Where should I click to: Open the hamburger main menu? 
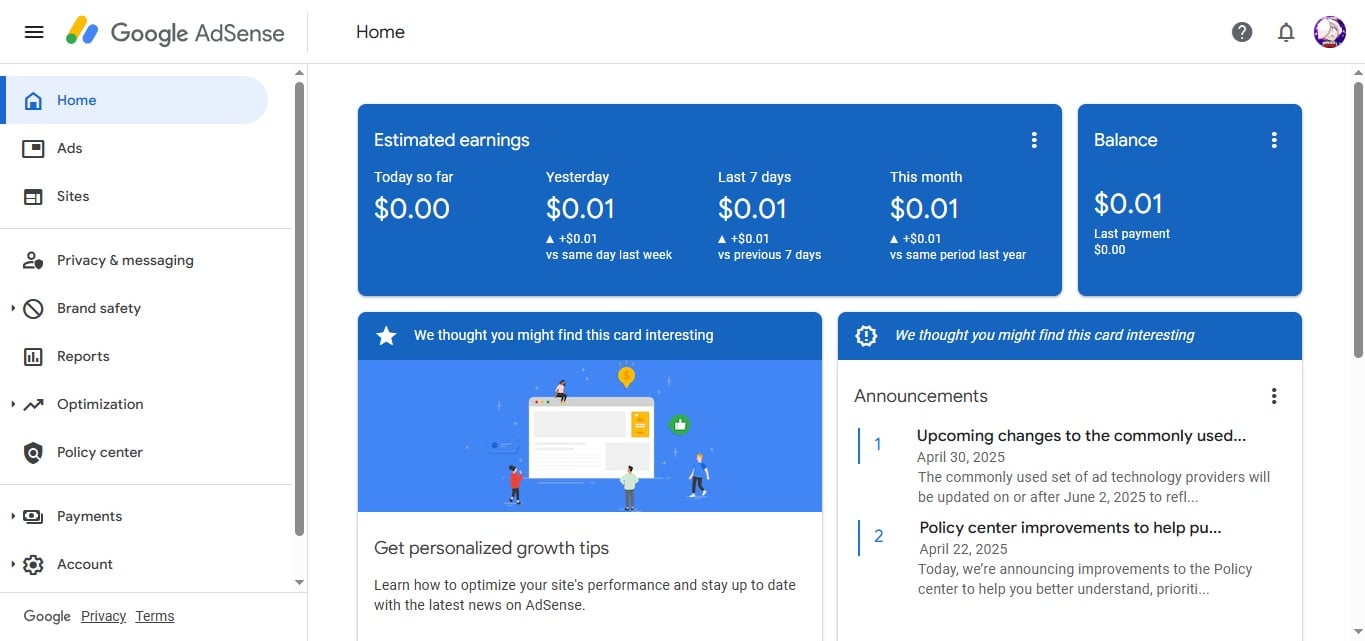pyautogui.click(x=34, y=32)
